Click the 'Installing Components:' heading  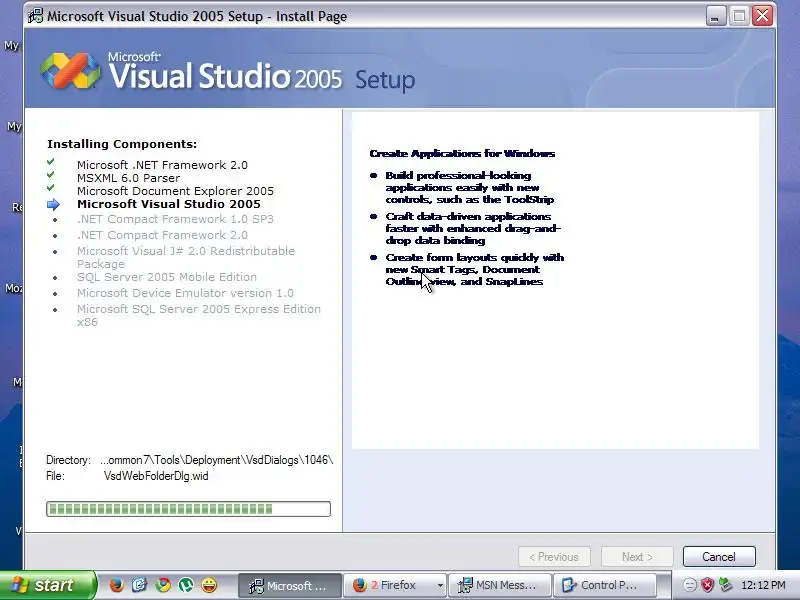[122, 144]
